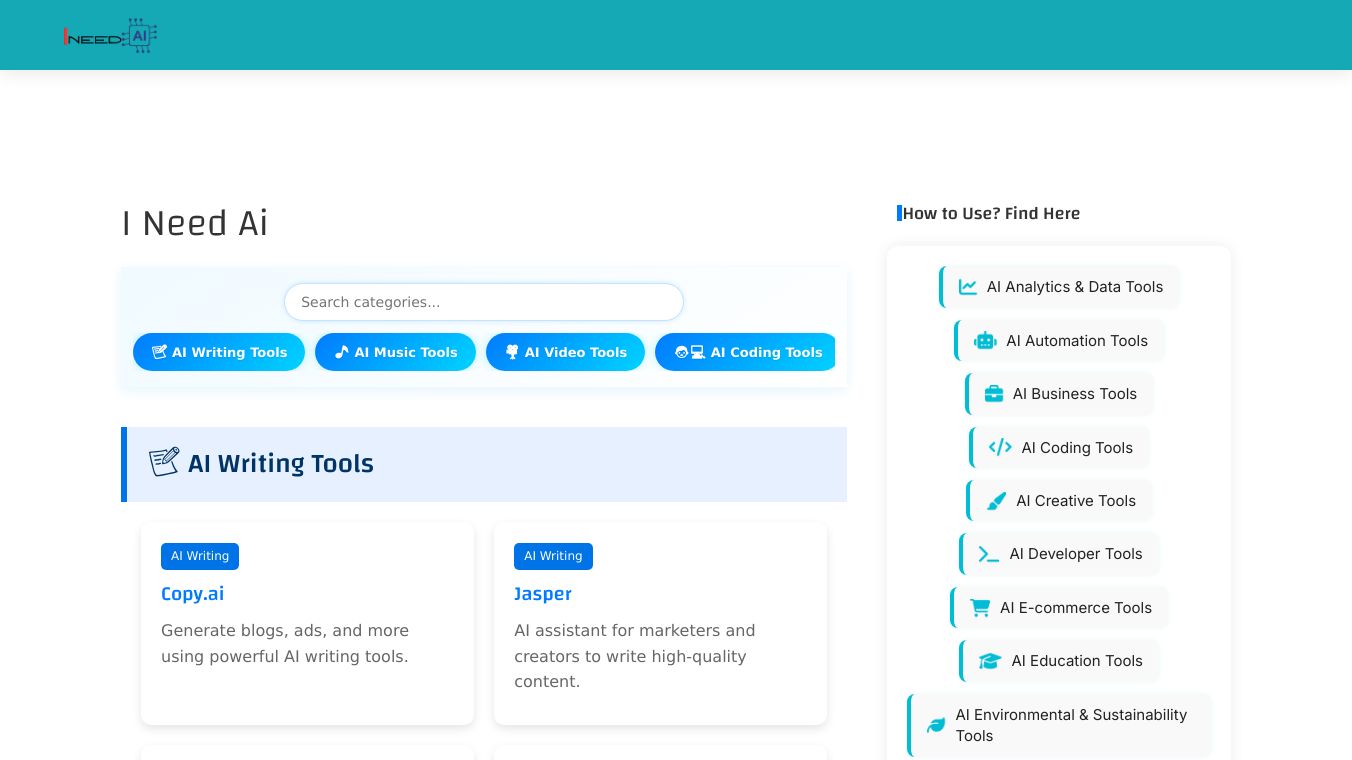Click the AI Writing tag on Jasper card
The image size is (1352, 760).
pyautogui.click(x=553, y=556)
